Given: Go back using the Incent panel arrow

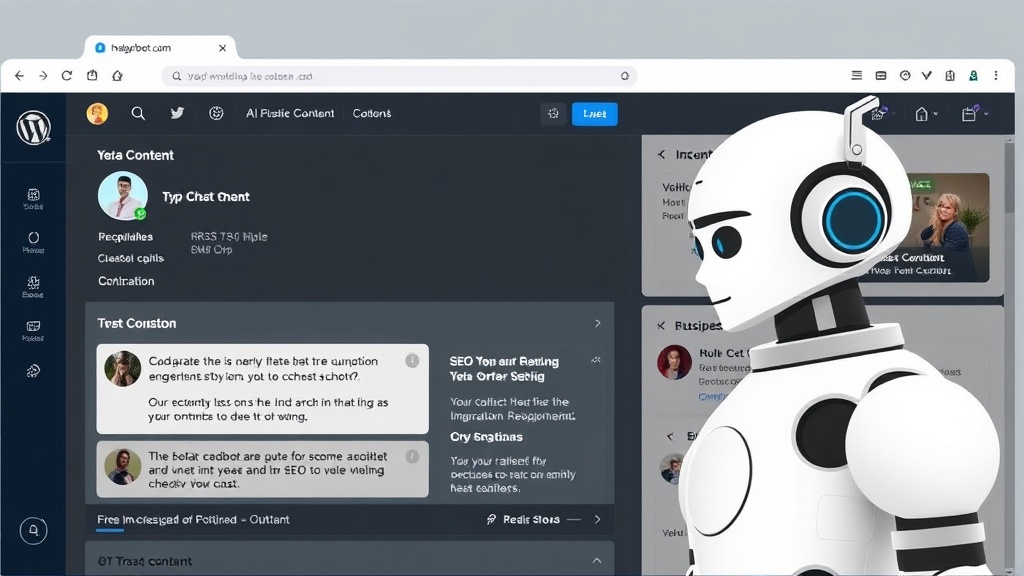Looking at the screenshot, I should (x=661, y=154).
